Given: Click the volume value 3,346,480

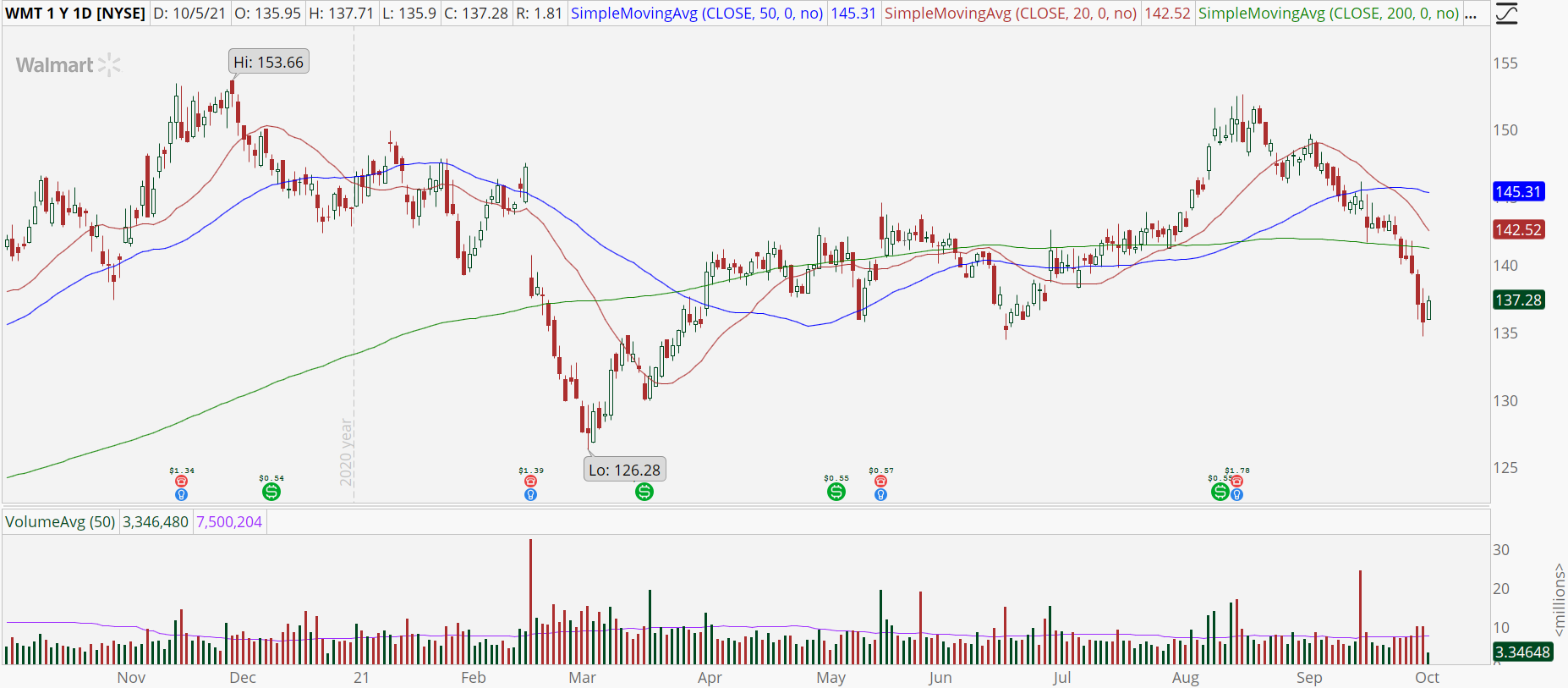Looking at the screenshot, I should click(x=156, y=522).
